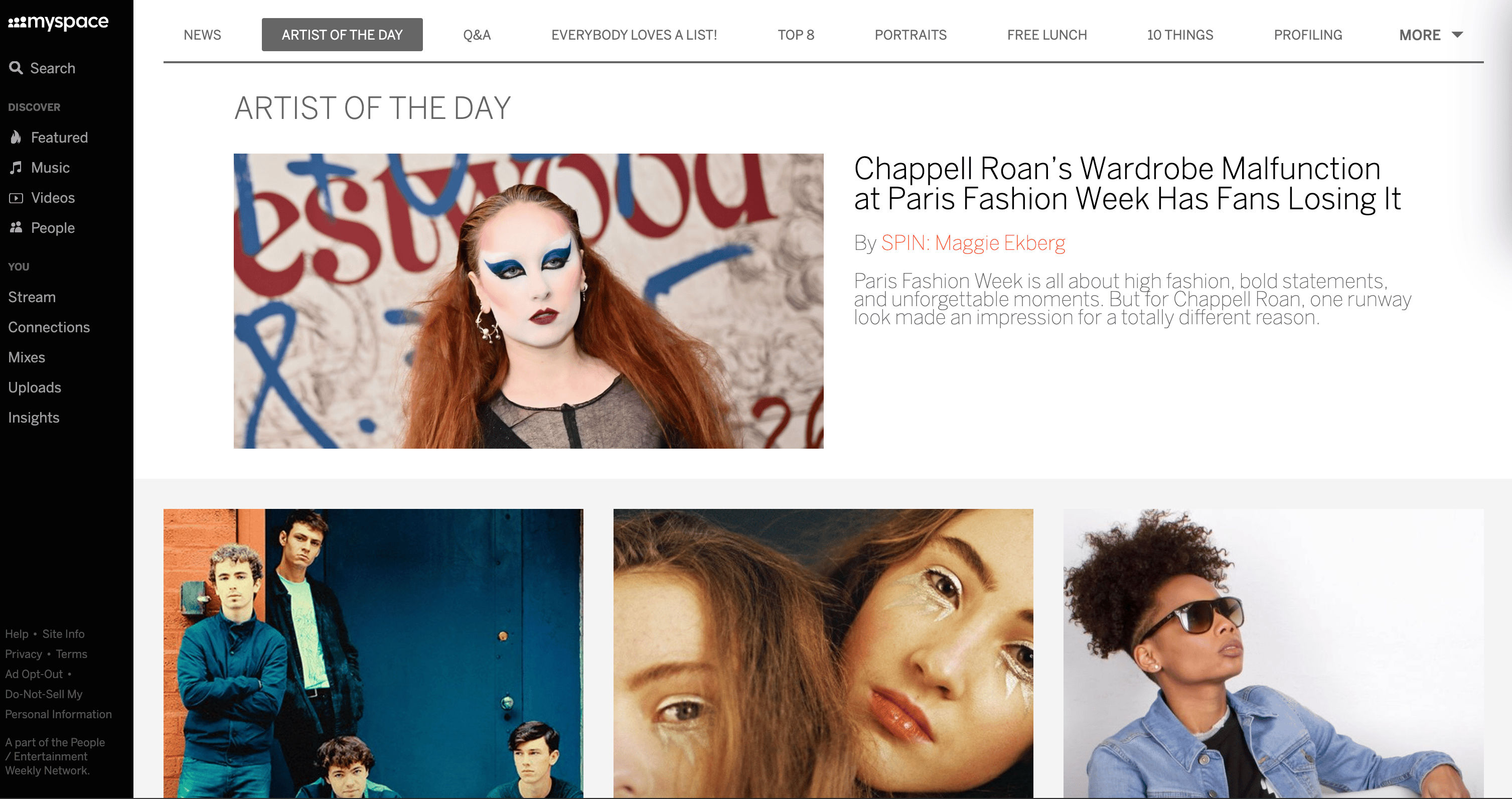This screenshot has height=799, width=1512.
Task: Click the Music note icon
Action: tap(16, 168)
